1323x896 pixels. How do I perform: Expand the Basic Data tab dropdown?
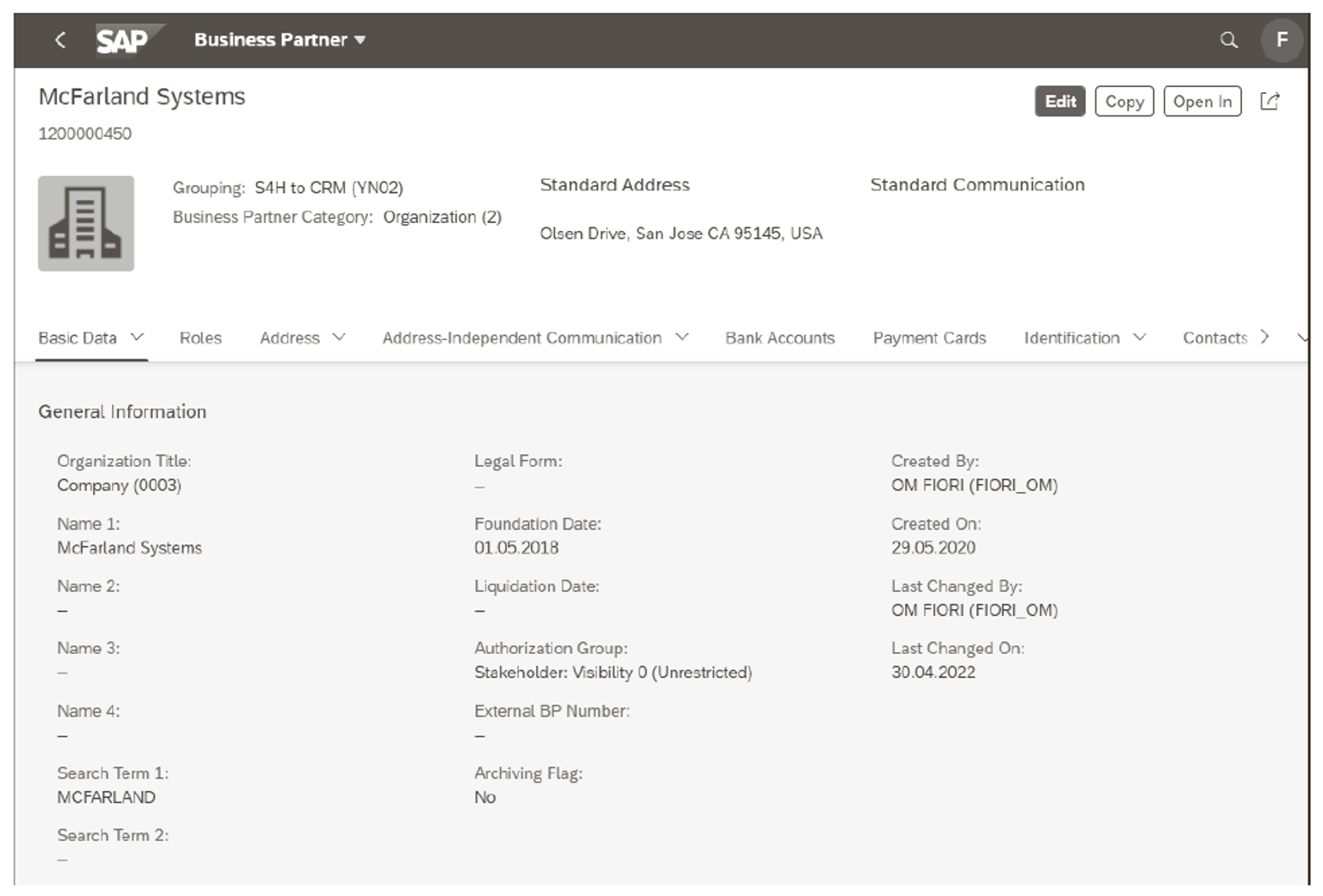coord(135,338)
